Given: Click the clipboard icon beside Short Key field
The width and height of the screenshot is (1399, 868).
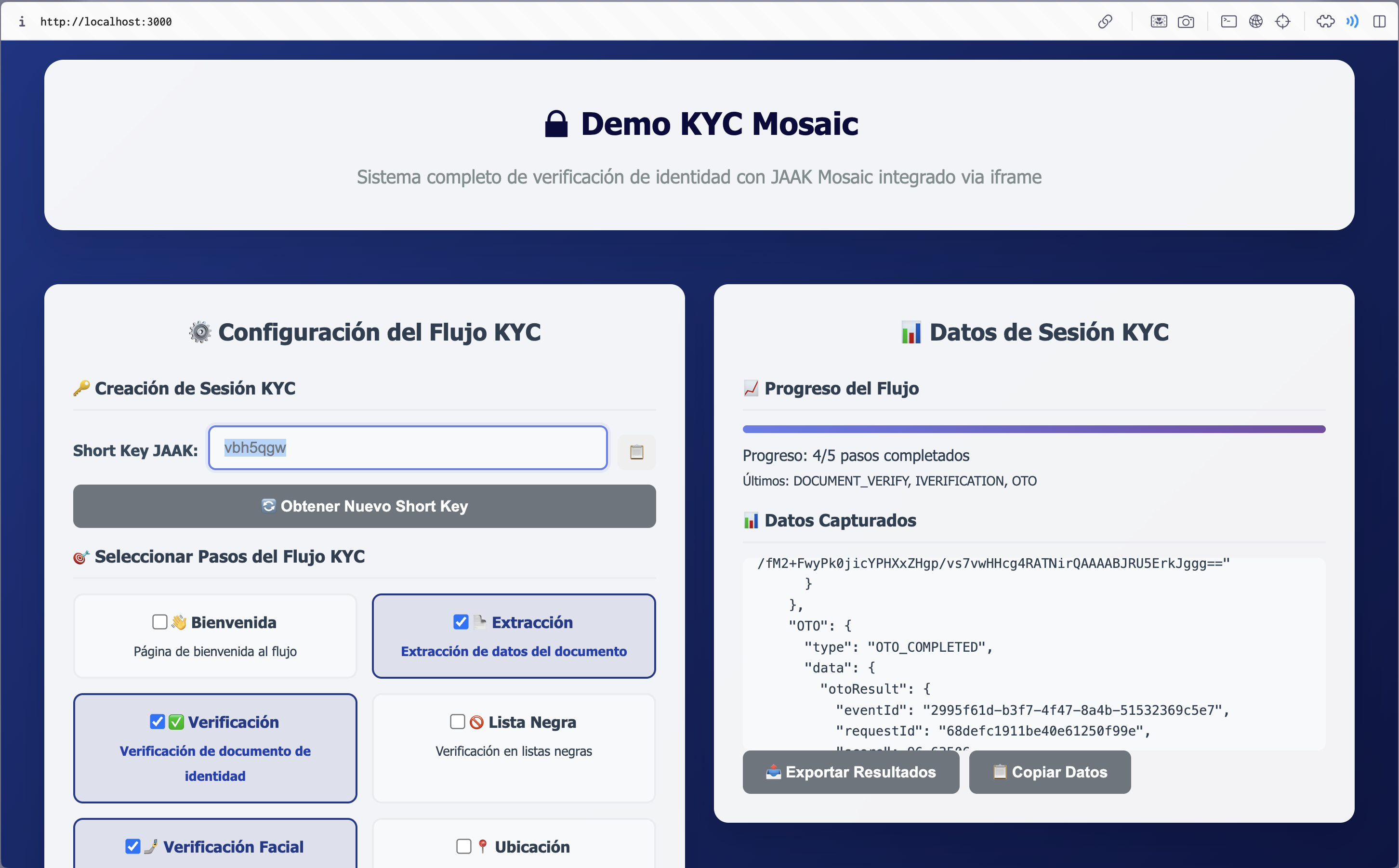Looking at the screenshot, I should click(x=636, y=452).
